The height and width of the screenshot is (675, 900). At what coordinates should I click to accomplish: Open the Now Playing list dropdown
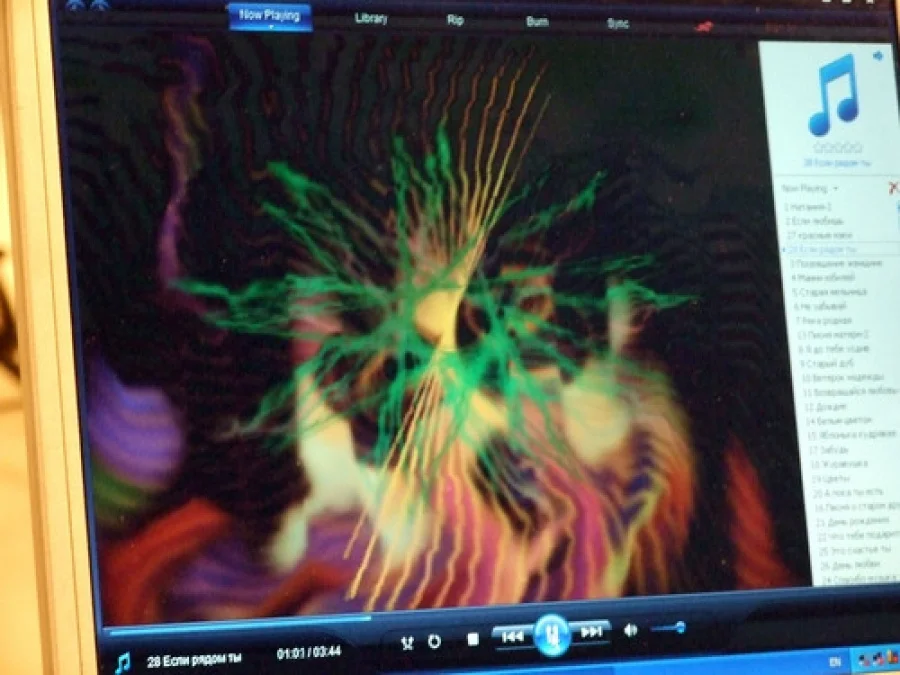(x=810, y=188)
